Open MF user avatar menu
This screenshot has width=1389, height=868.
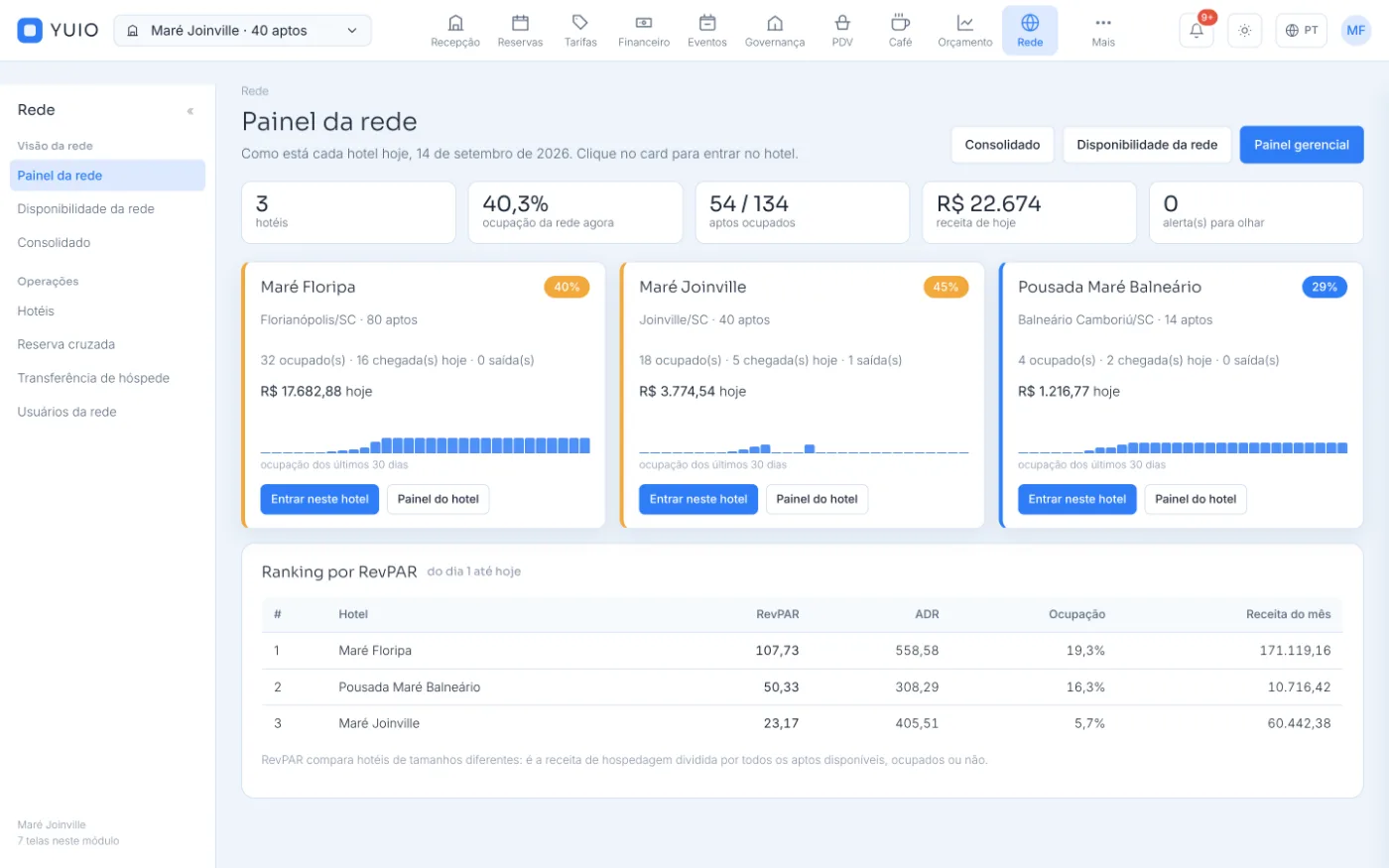click(x=1356, y=31)
